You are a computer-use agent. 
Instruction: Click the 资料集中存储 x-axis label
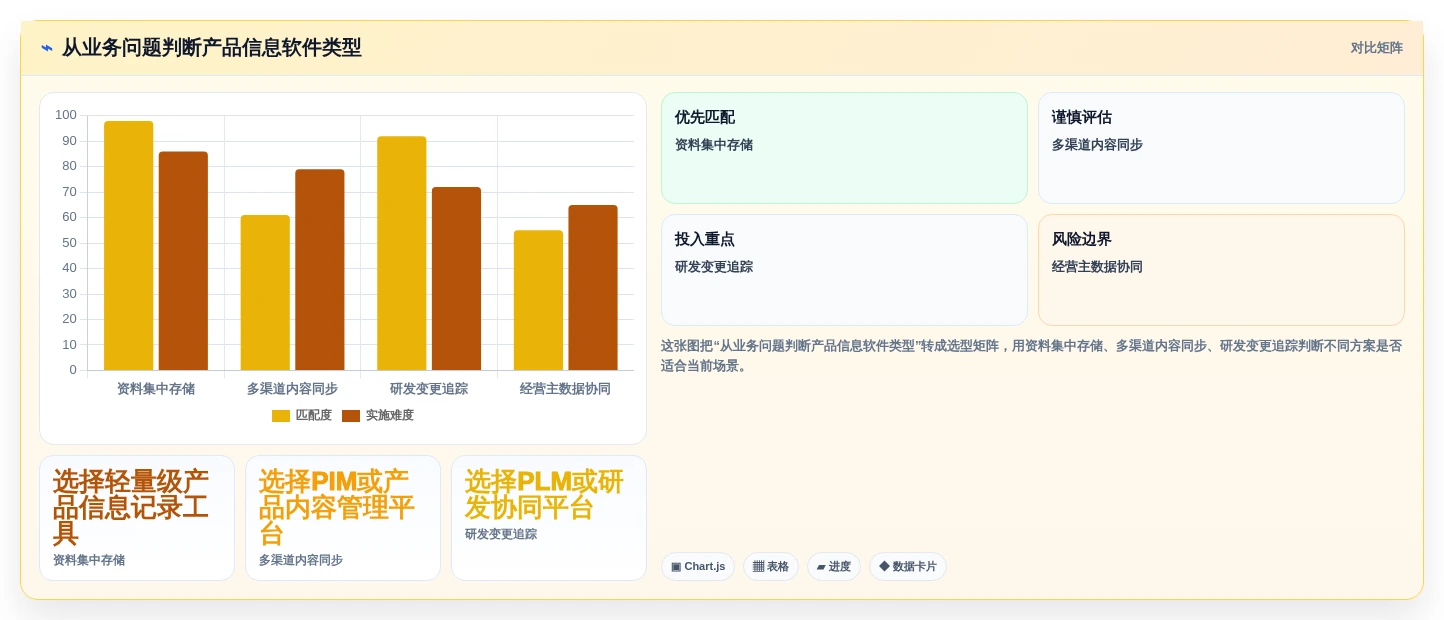pyautogui.click(x=156, y=389)
